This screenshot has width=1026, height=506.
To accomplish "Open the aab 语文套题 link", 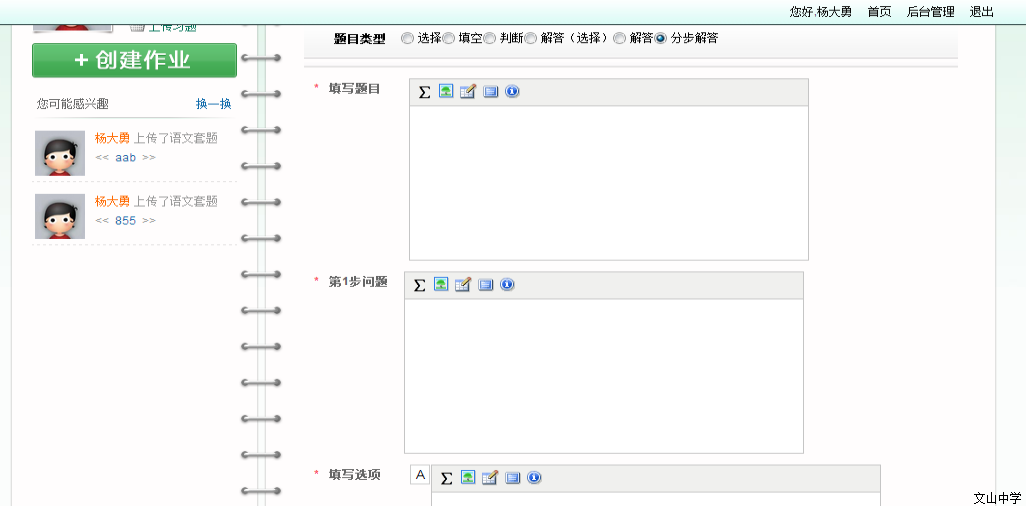I will pos(126,158).
